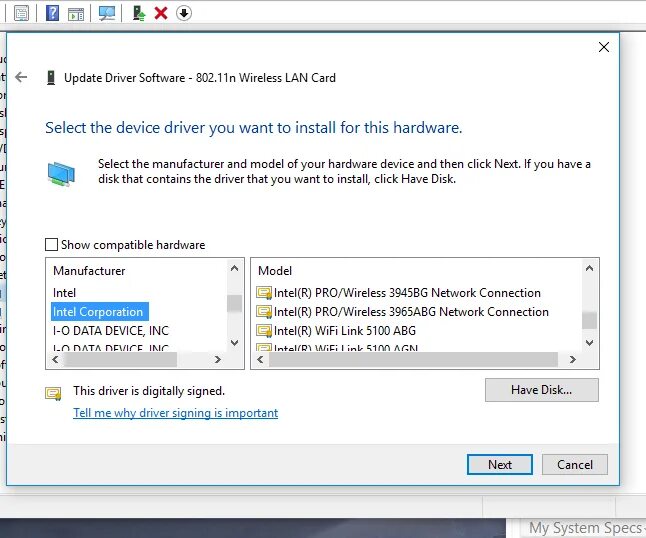Choose Intel(R) PRO/Wireless 3945BG Network Connection
646x538 pixels.
(x=407, y=292)
